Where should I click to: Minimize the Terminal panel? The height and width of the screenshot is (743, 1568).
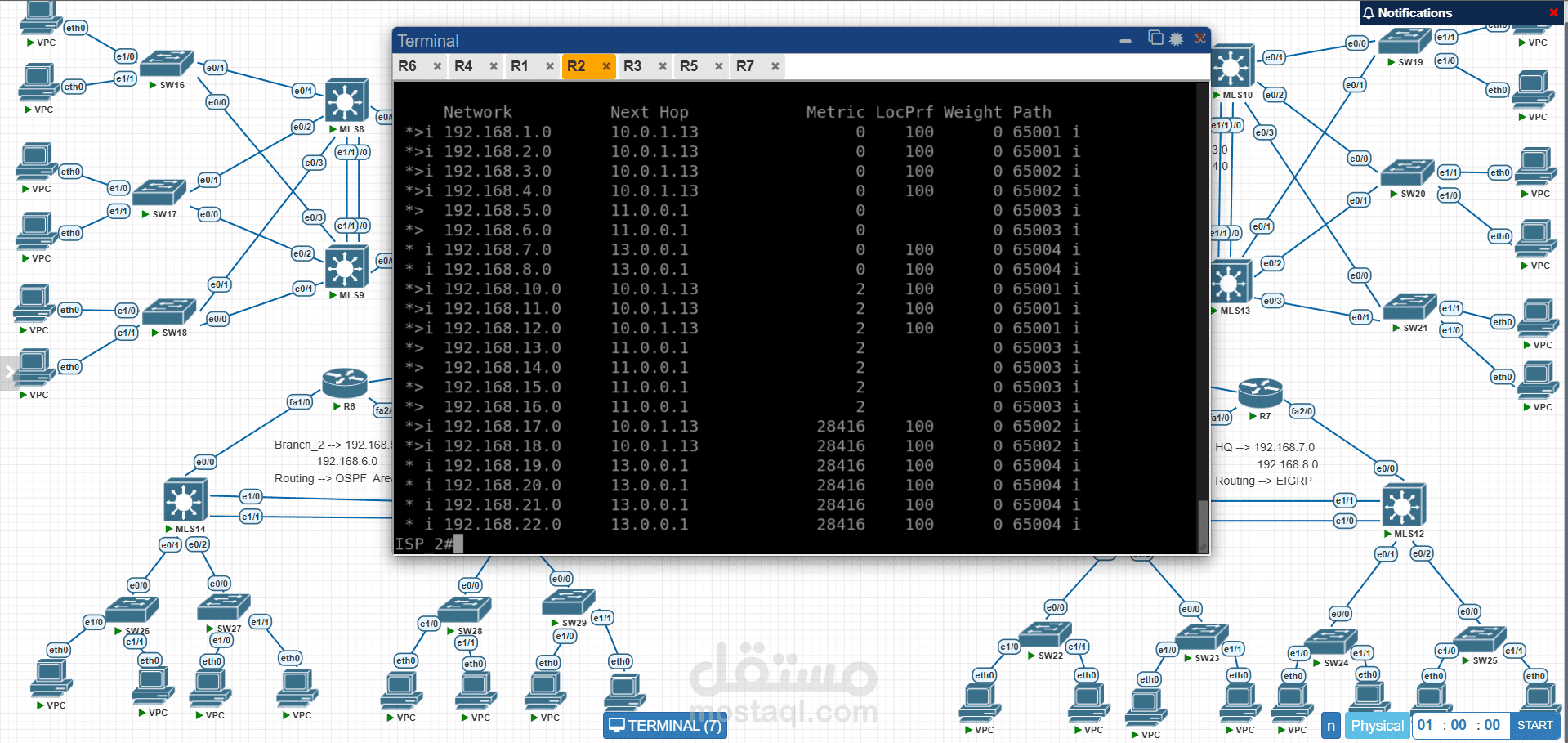tap(1125, 40)
